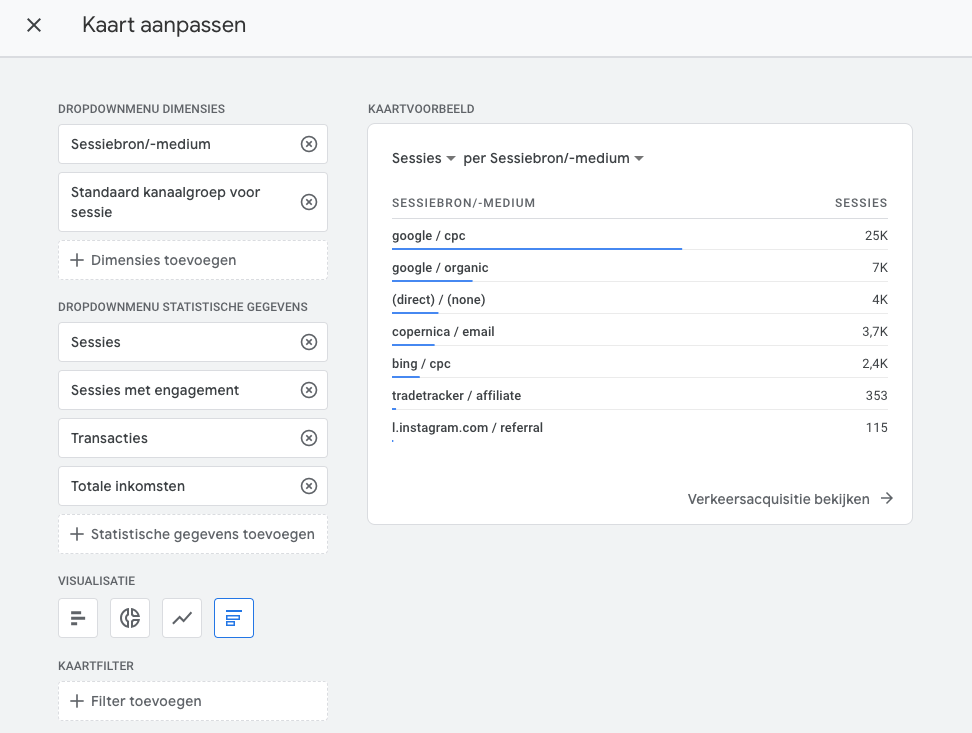Viewport: 972px width, 733px height.
Task: Click the Sessies column header
Action: coord(860,203)
